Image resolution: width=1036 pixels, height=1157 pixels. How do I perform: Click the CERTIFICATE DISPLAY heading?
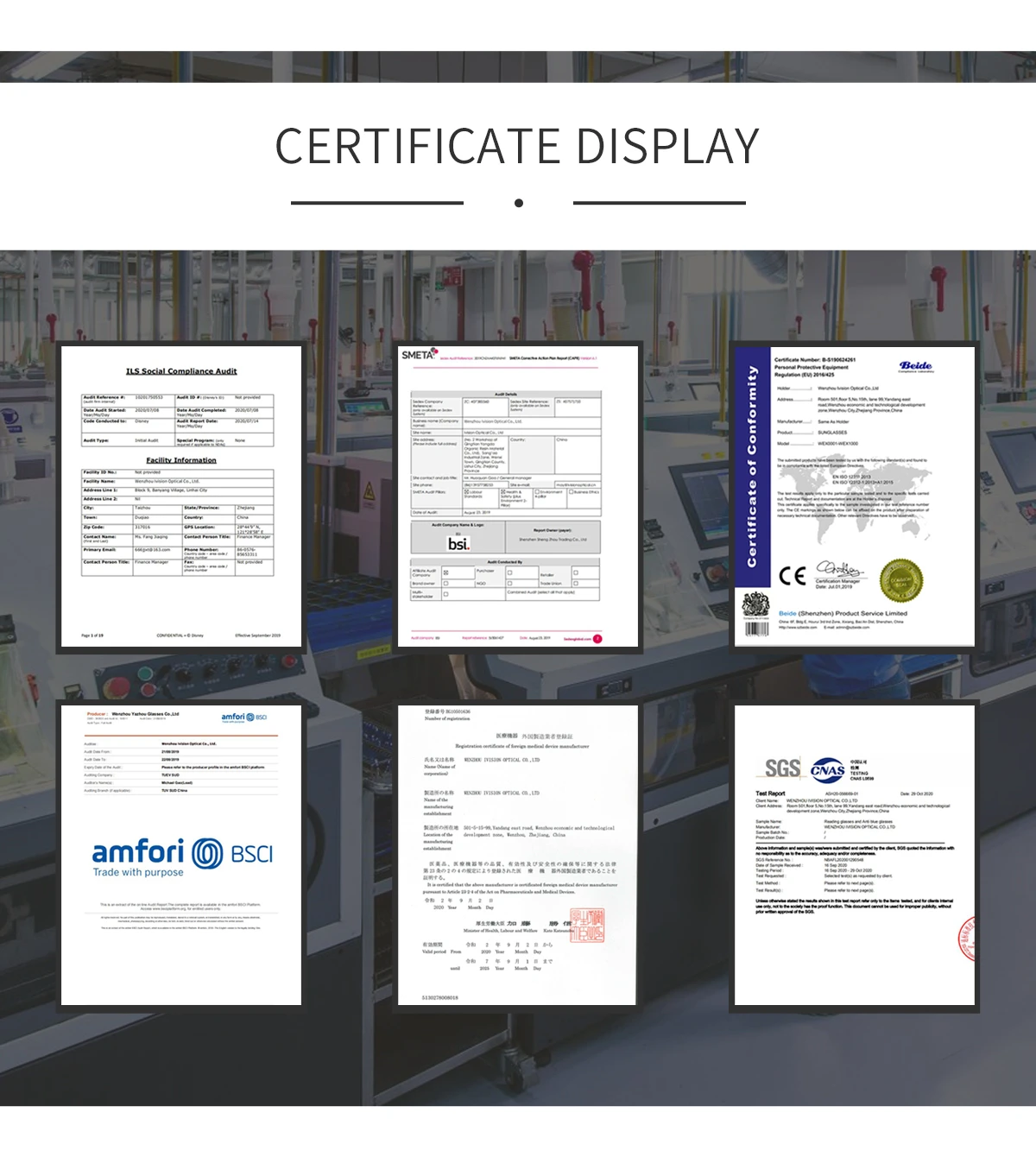tap(517, 147)
